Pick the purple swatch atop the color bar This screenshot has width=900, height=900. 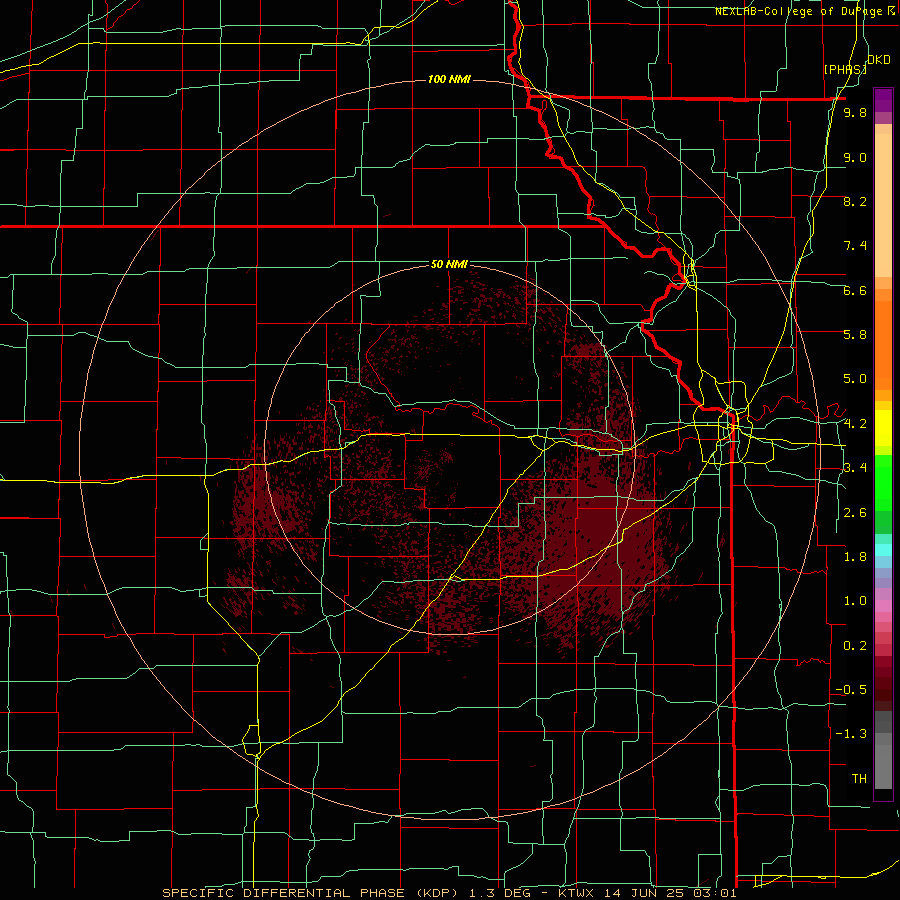coord(883,101)
